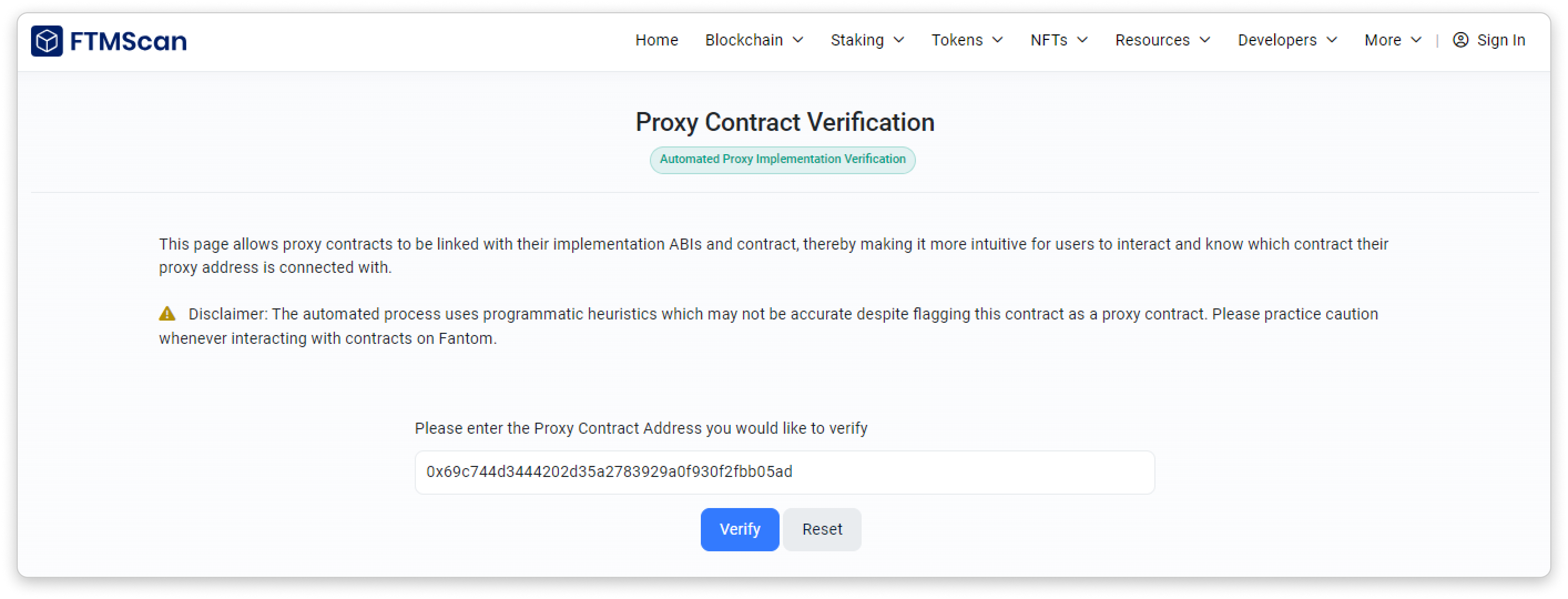Image resolution: width=1568 pixels, height=599 pixels.
Task: Expand the chevron arrow next to Blockchain
Action: tap(798, 40)
